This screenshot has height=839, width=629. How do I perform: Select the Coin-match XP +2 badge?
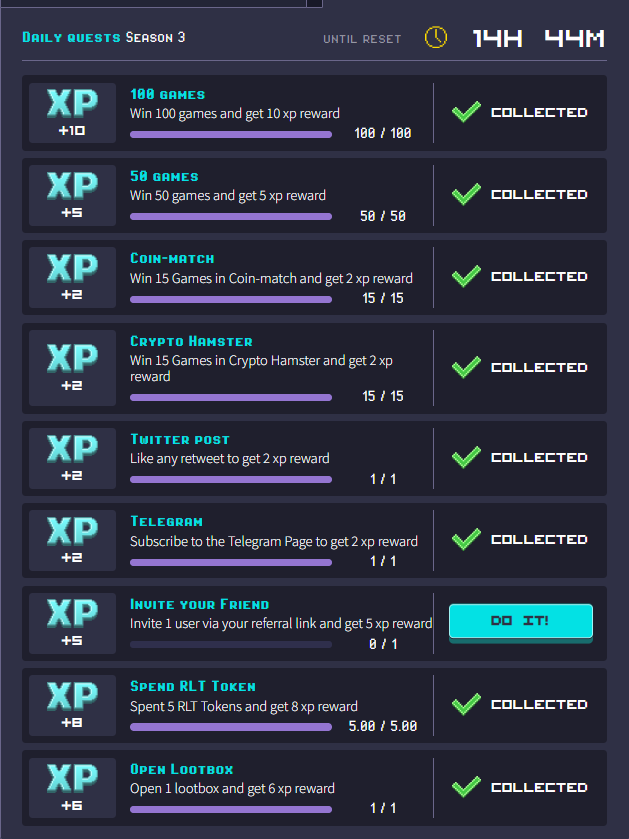point(72,277)
